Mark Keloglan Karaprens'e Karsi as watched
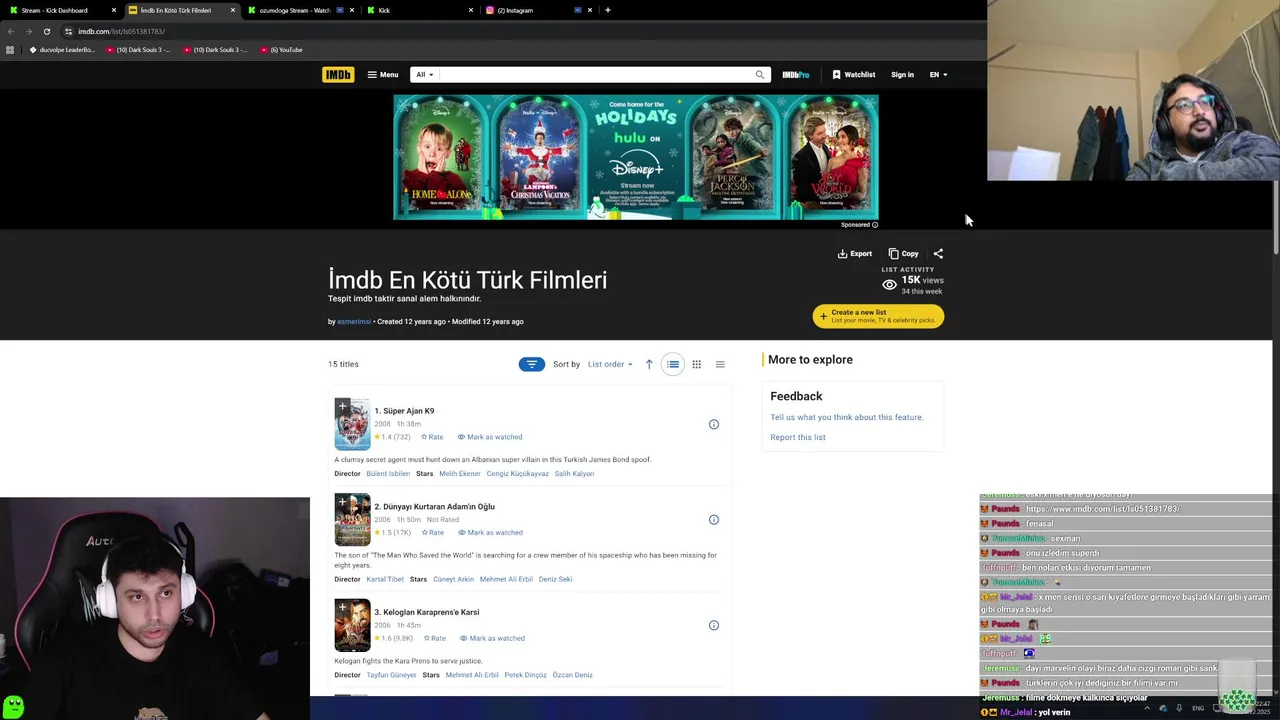 (492, 638)
